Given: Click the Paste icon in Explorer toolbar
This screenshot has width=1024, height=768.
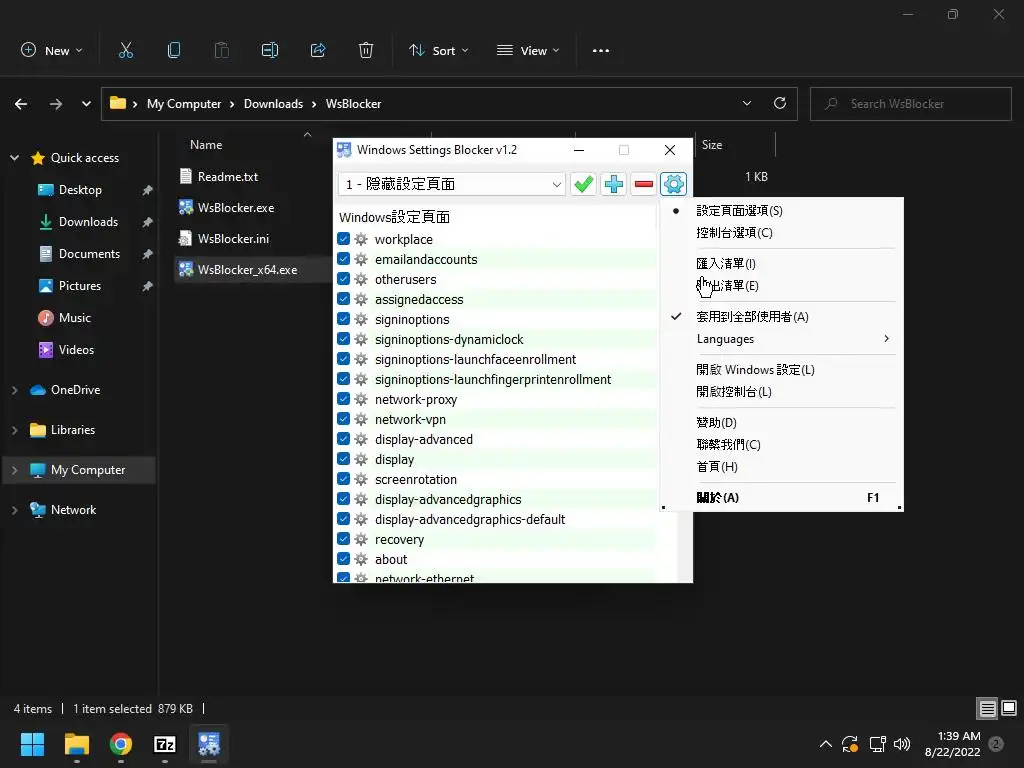Looking at the screenshot, I should click(222, 50).
